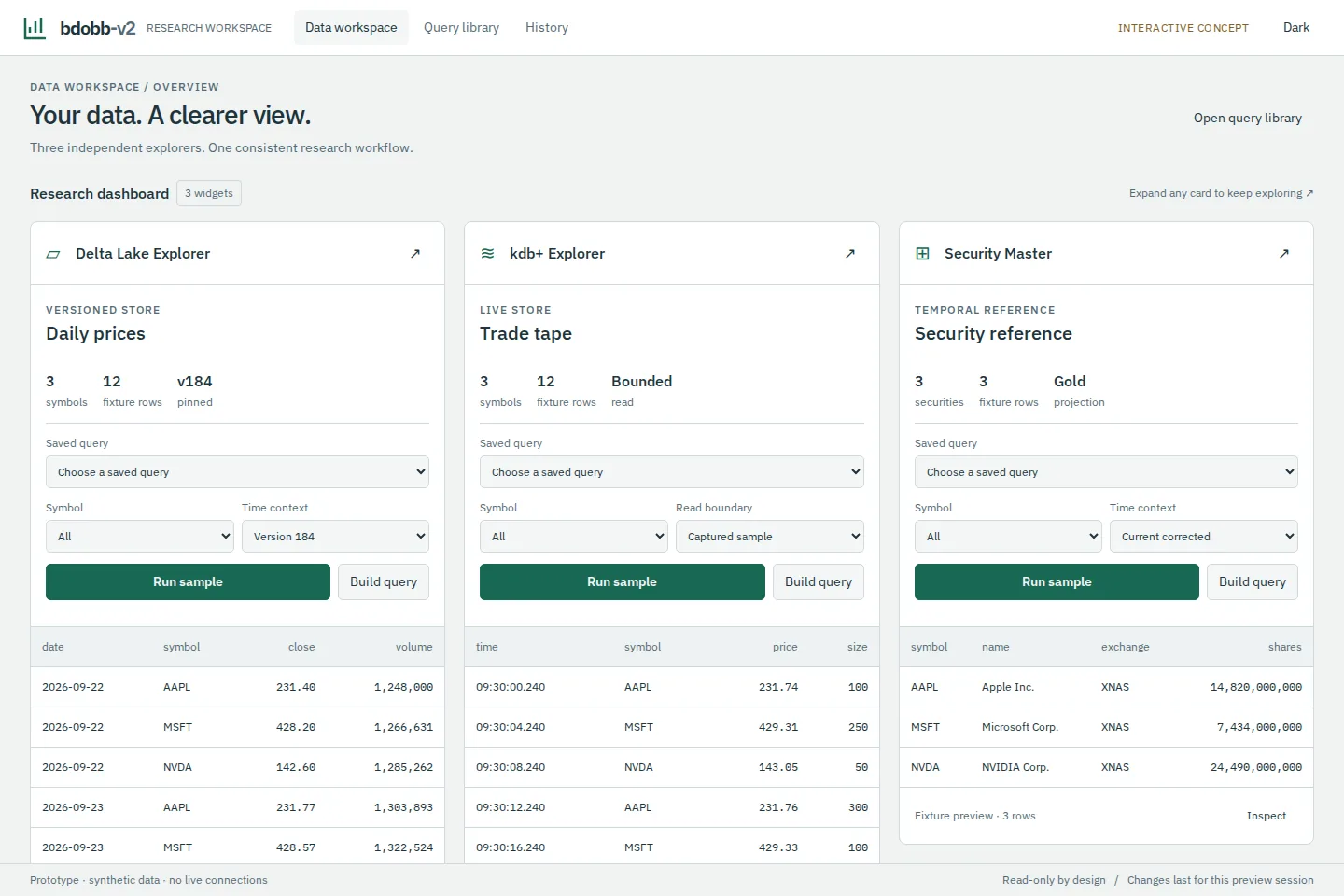Click Build query in Delta Lake Explorer
Screen dimensions: 1344x896
[384, 582]
